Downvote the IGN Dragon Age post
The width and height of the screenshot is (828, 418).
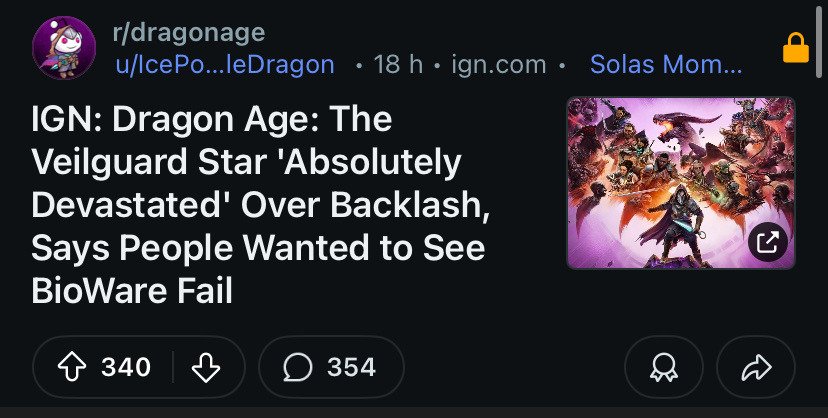click(x=205, y=367)
